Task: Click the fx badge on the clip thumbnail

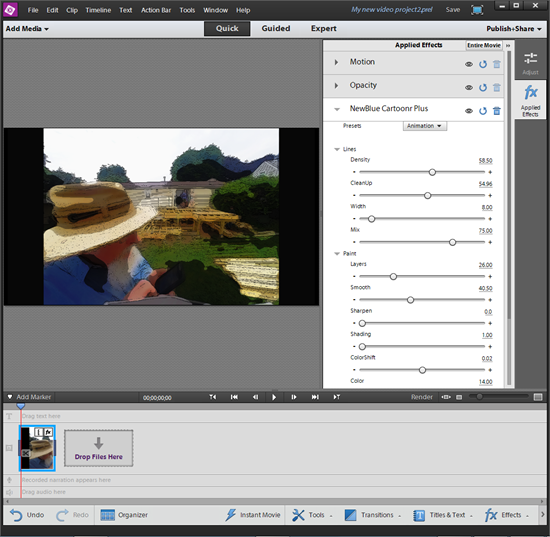Action: (x=48, y=432)
